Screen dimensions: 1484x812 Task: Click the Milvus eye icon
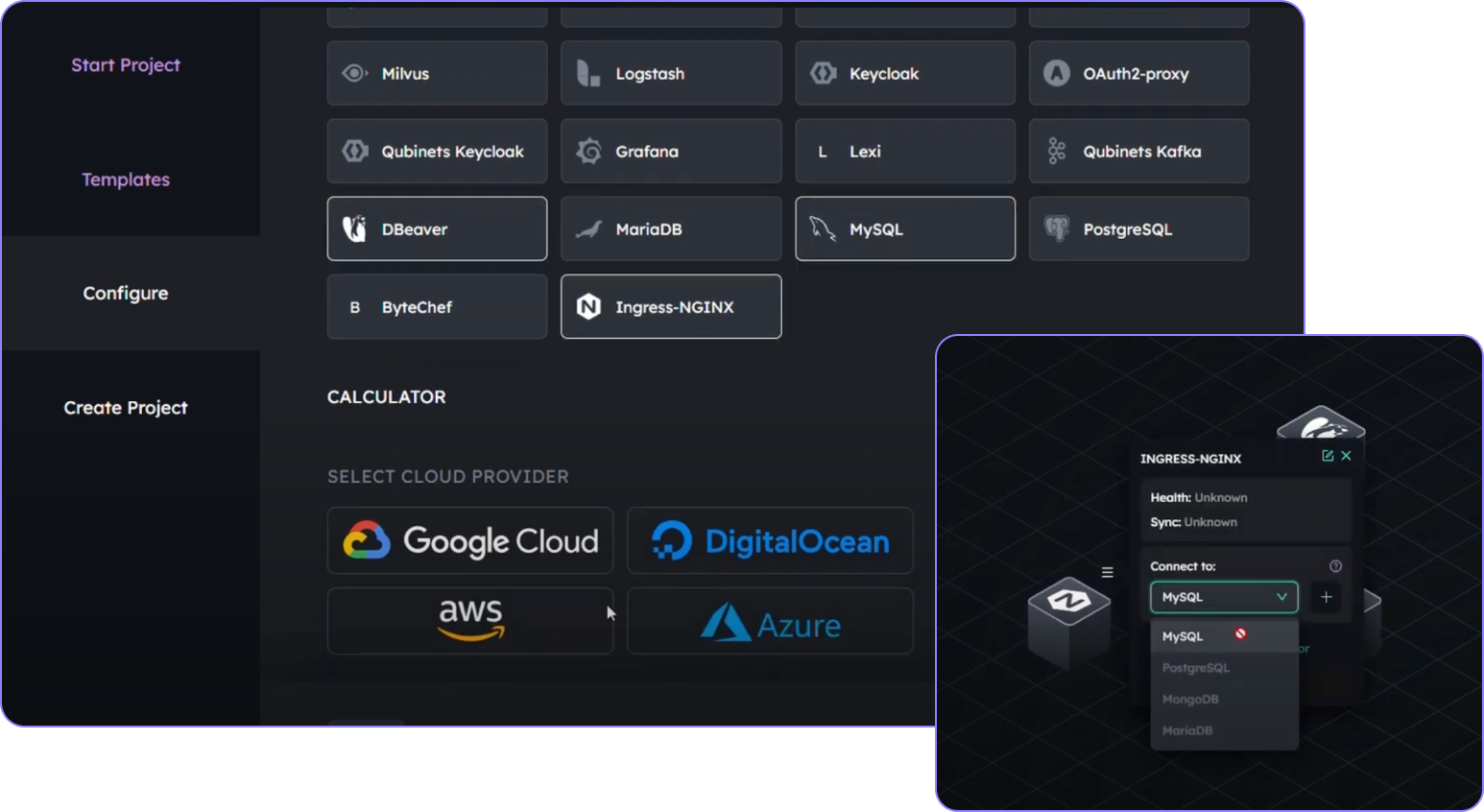(354, 73)
